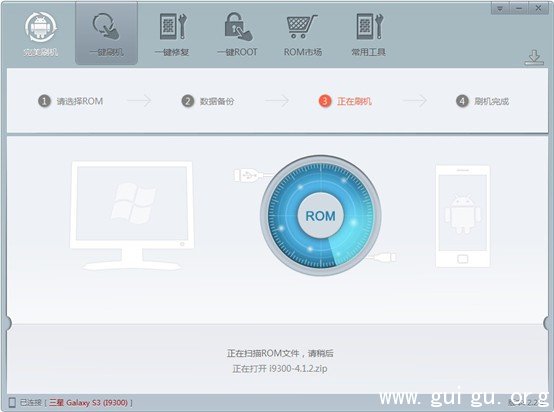The width and height of the screenshot is (554, 412).
Task: Click the Android phone graphic
Action: (463, 216)
